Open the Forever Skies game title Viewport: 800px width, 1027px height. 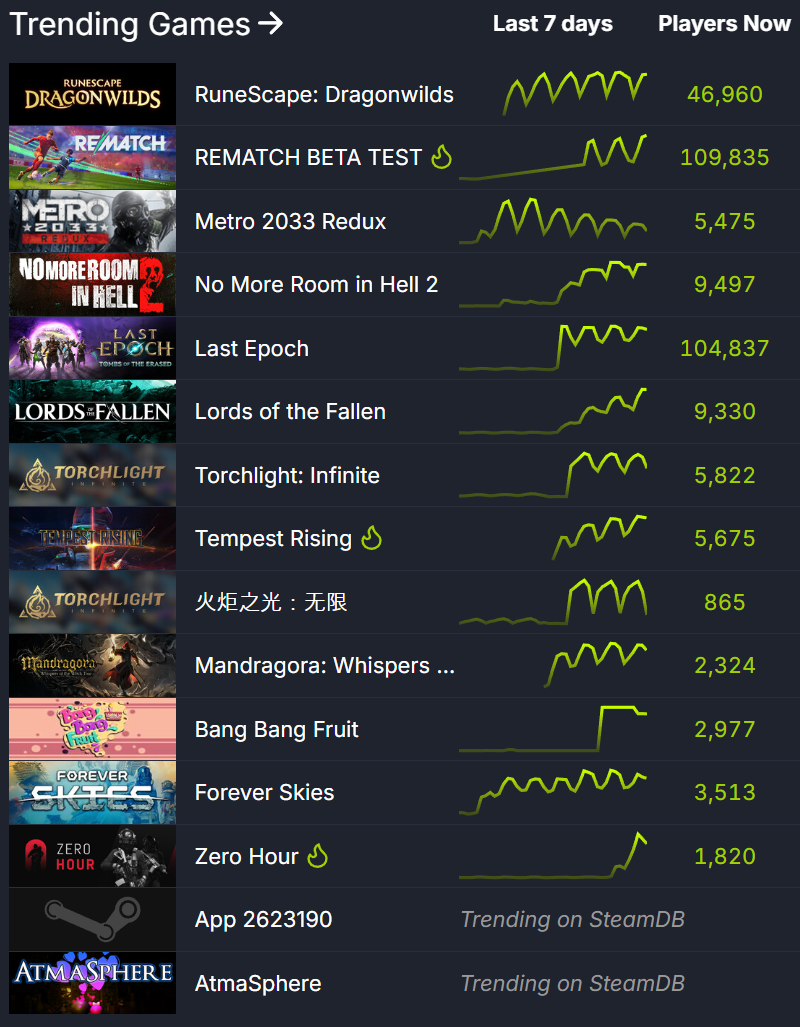point(265,793)
